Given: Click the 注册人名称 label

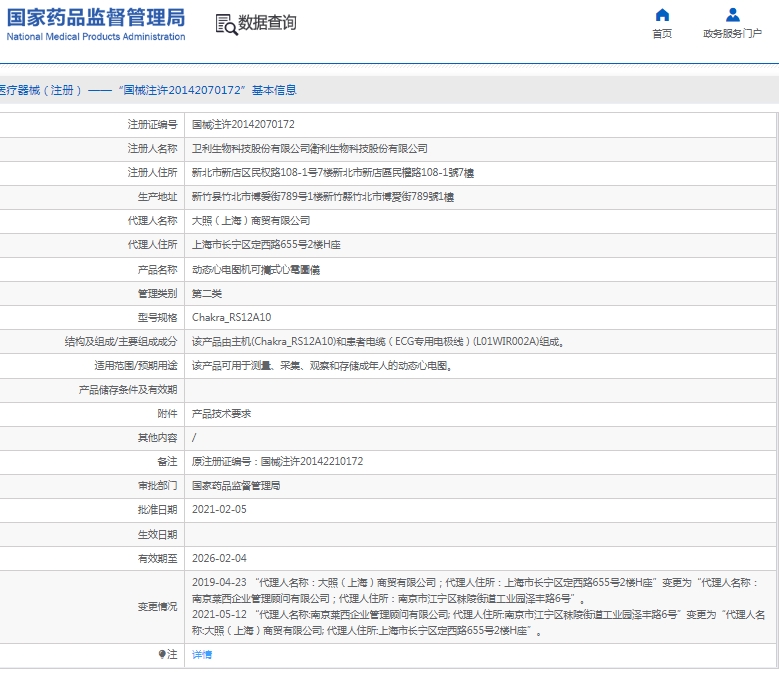Looking at the screenshot, I should (x=153, y=149).
